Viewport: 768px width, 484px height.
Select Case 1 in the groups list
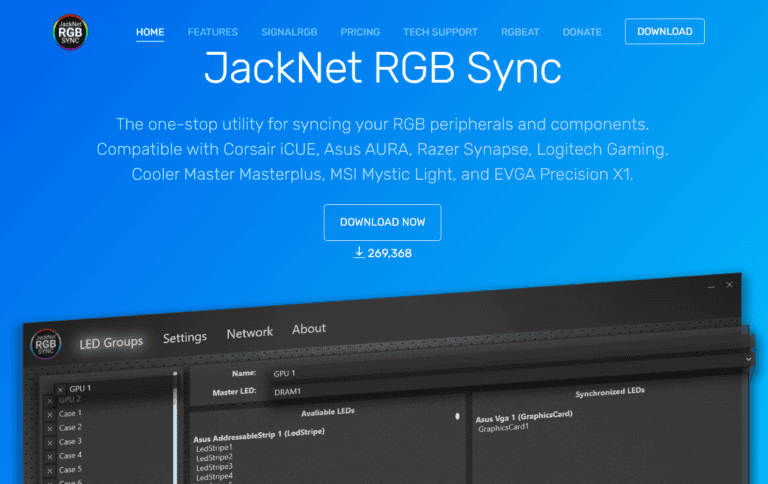tap(70, 413)
